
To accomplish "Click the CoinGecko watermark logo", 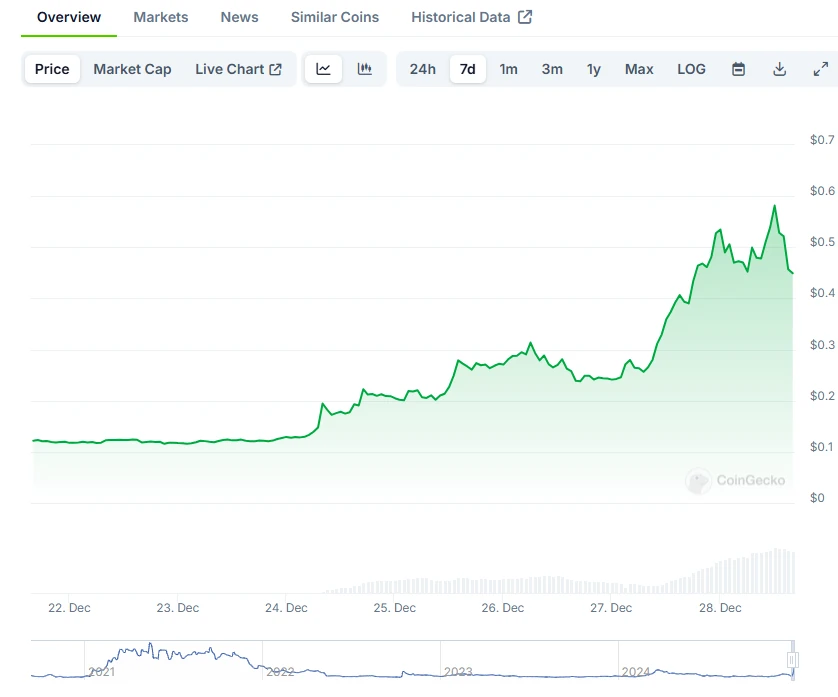I will (735, 481).
